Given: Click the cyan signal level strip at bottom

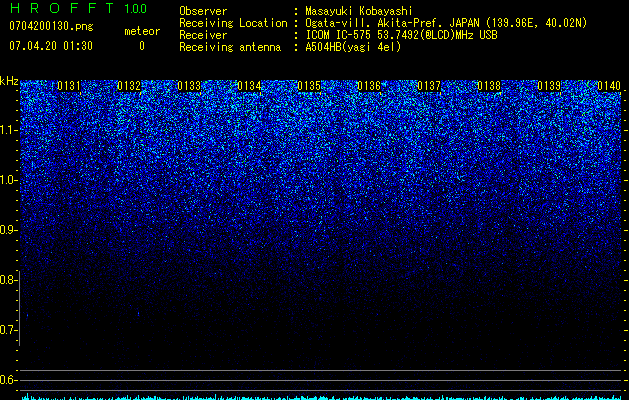Looking at the screenshot, I should pyautogui.click(x=321, y=397).
